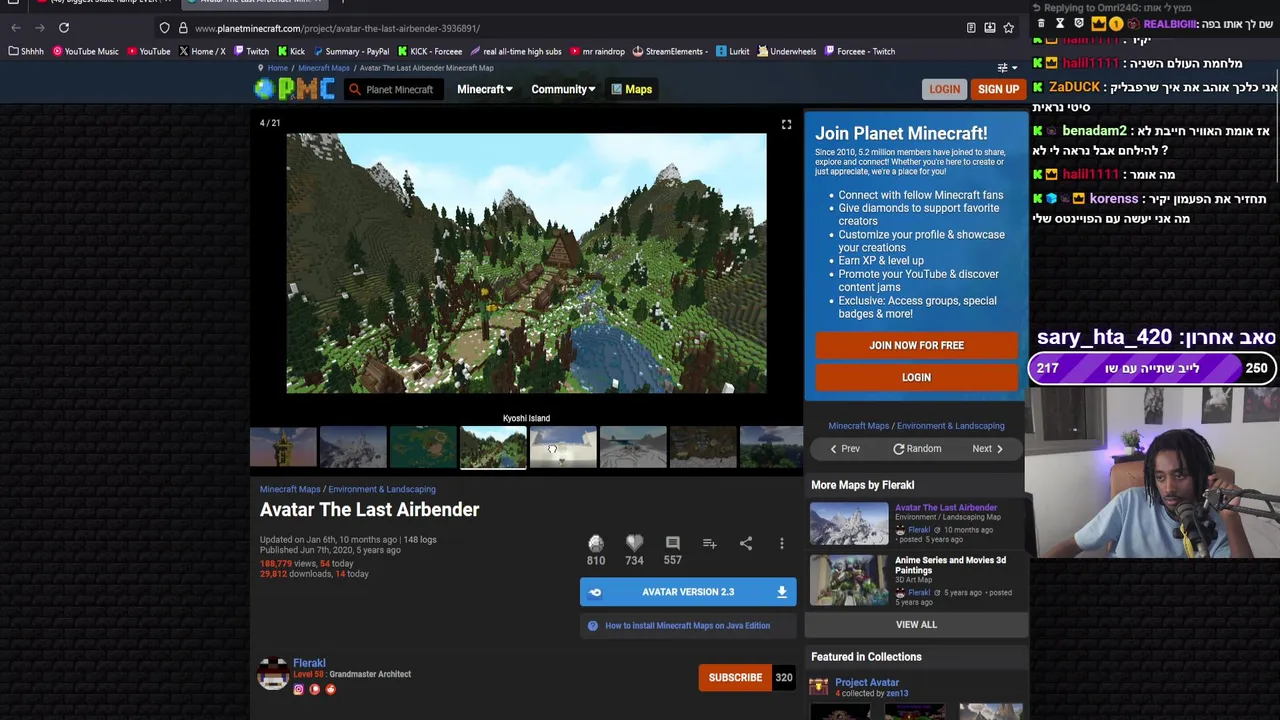Click Minecraft Maps in top breadcrumb
Image resolution: width=1280 pixels, height=720 pixels.
(324, 68)
